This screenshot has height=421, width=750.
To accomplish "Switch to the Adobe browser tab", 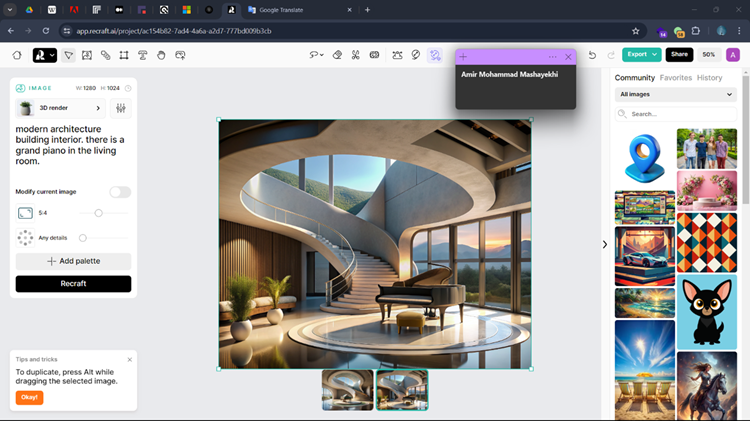I will coord(74,10).
